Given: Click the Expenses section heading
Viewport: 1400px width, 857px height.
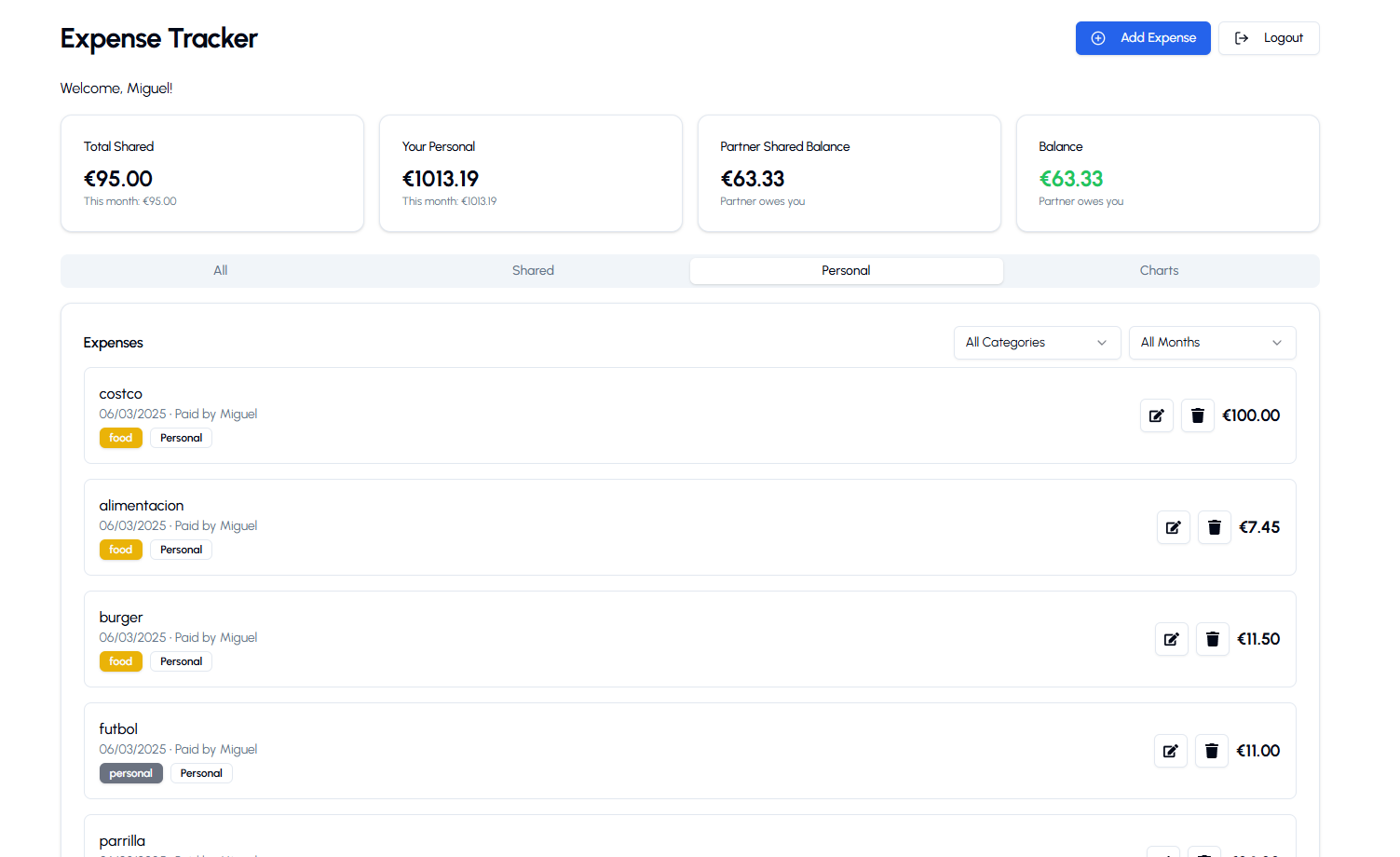Looking at the screenshot, I should (114, 343).
